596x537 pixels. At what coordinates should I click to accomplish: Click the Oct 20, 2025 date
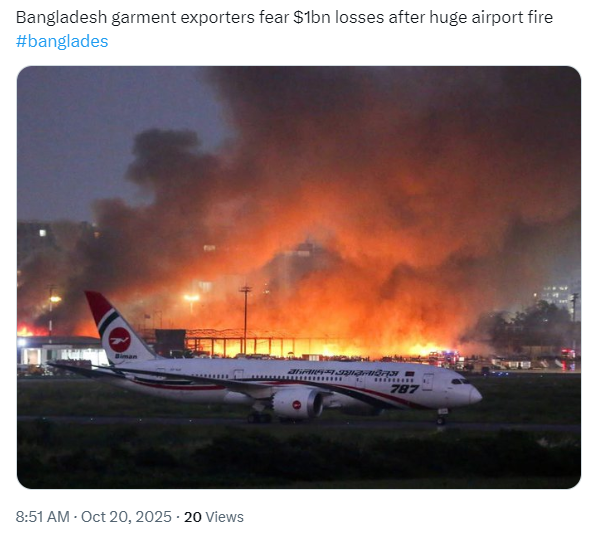tap(126, 517)
